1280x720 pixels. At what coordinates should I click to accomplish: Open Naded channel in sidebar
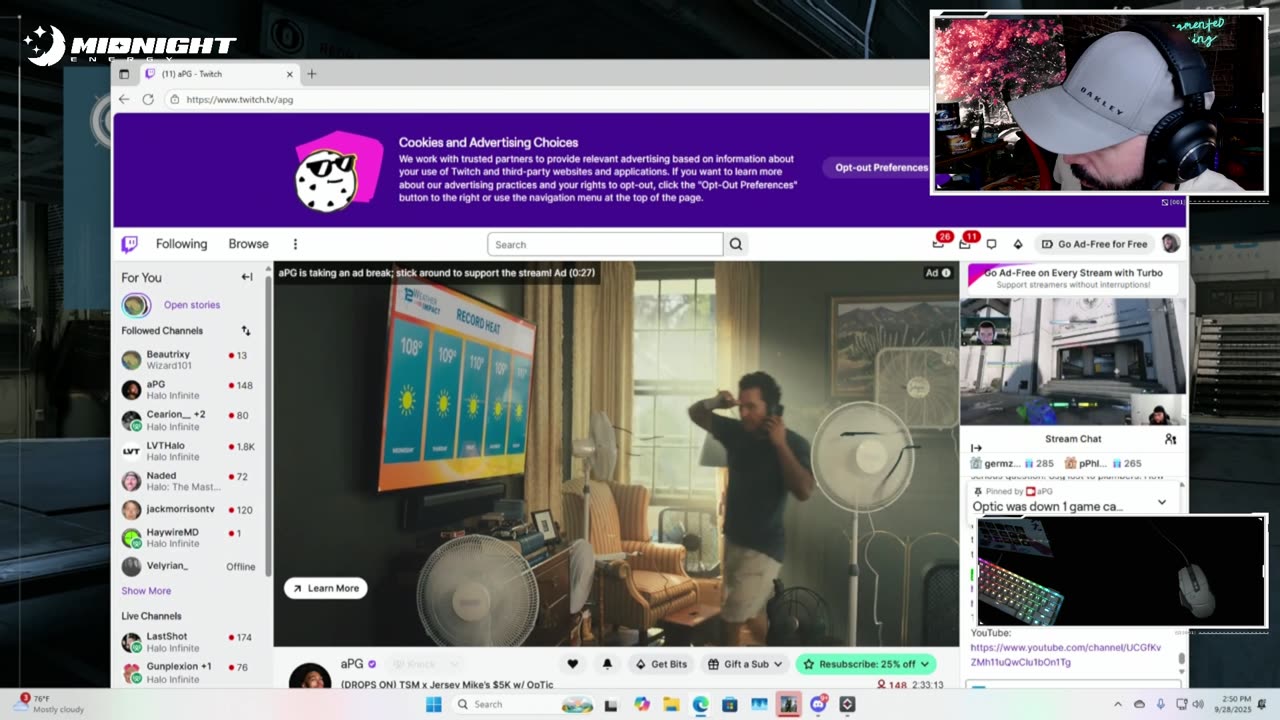pyautogui.click(x=189, y=481)
